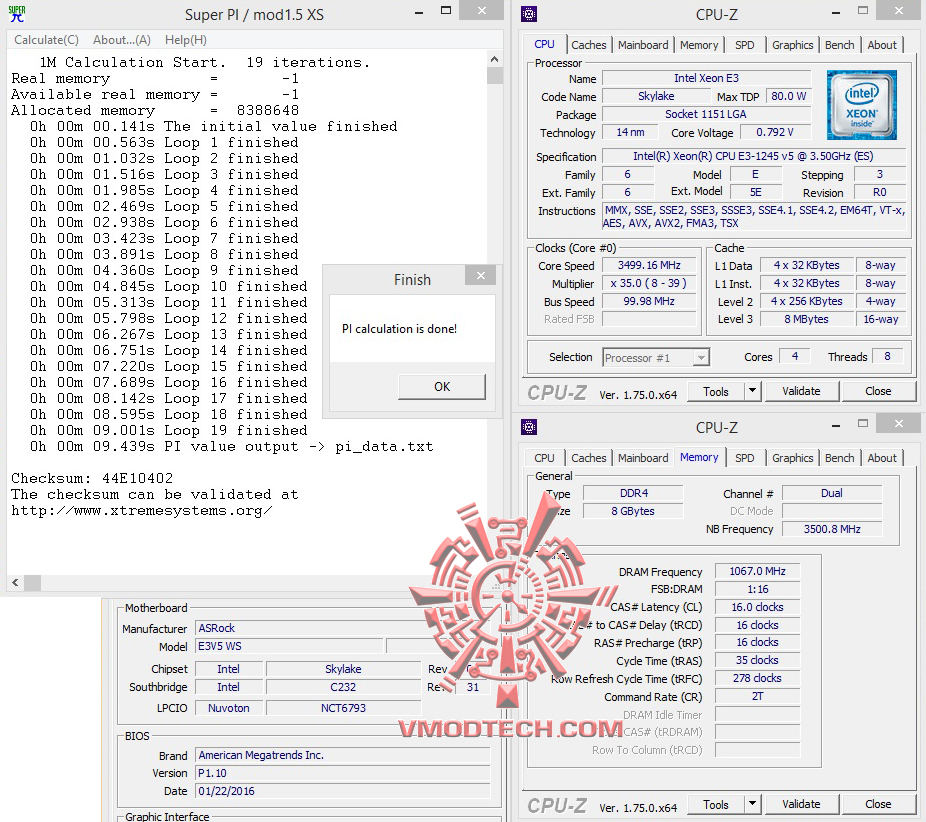Click OK in the Finish dialog
This screenshot has width=926, height=822.
pyautogui.click(x=442, y=386)
